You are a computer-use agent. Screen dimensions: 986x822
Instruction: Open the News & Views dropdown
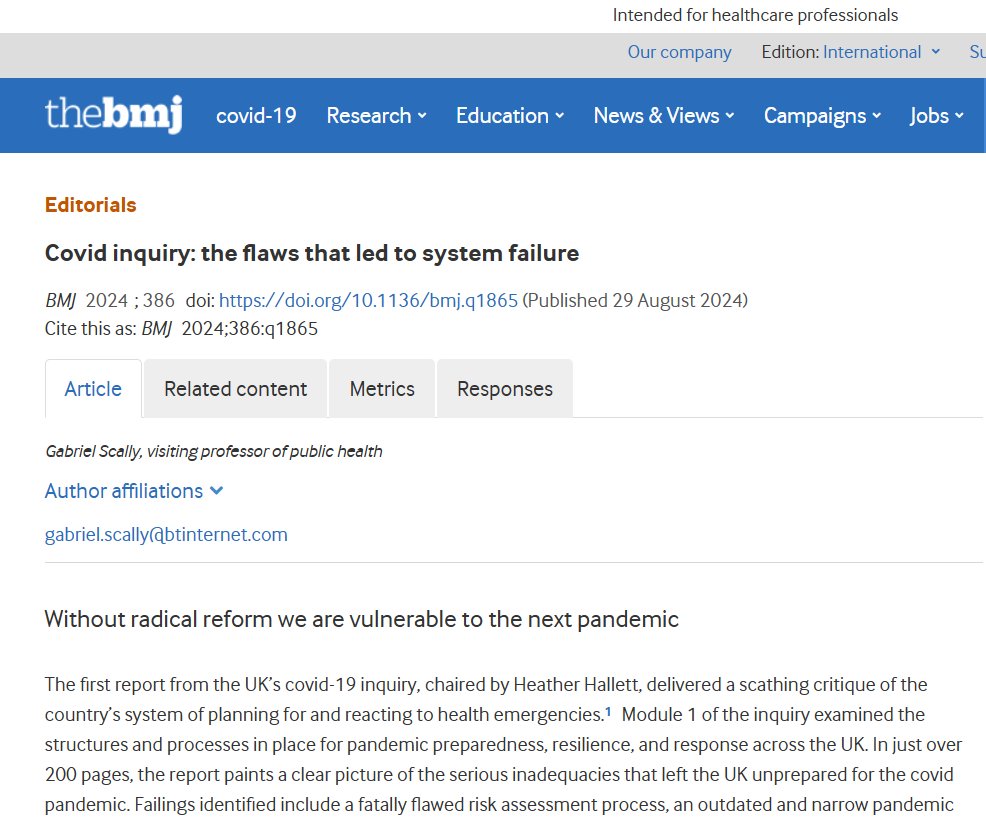click(x=664, y=116)
